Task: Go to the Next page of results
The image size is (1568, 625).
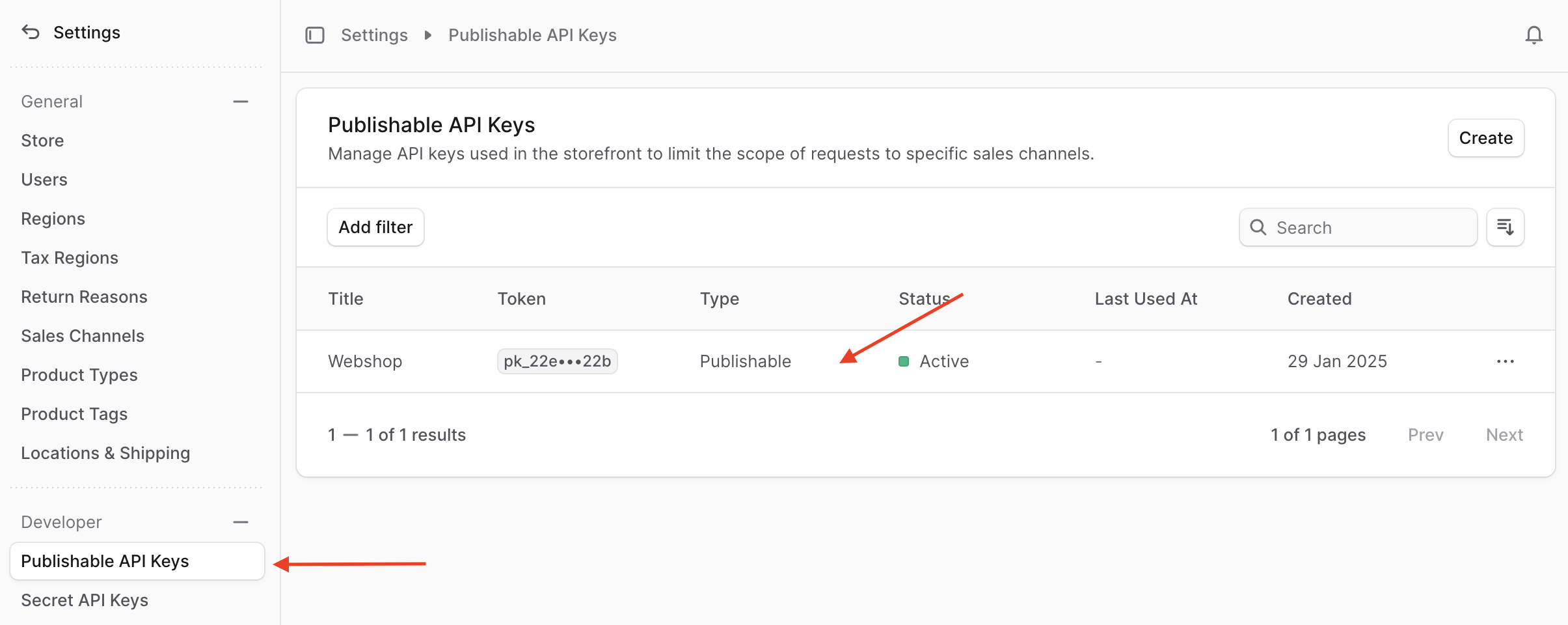Action: [1504, 434]
